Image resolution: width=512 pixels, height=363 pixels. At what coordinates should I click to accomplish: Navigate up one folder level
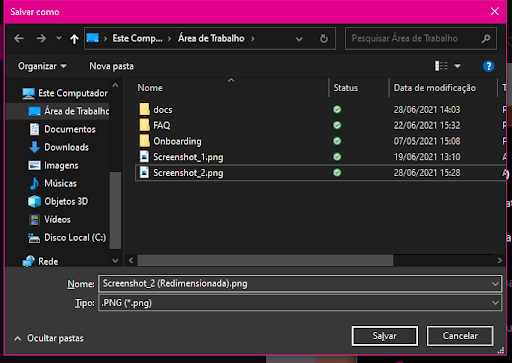coord(74,39)
